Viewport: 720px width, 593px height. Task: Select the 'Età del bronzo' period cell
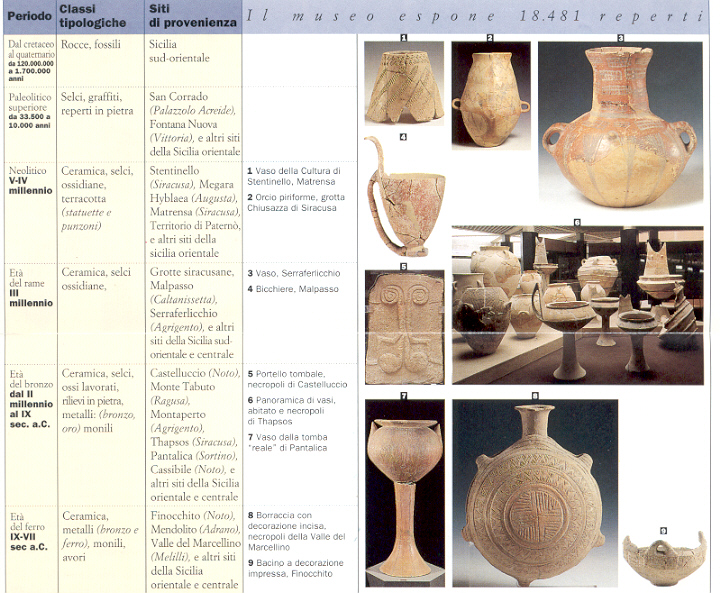coord(28,402)
